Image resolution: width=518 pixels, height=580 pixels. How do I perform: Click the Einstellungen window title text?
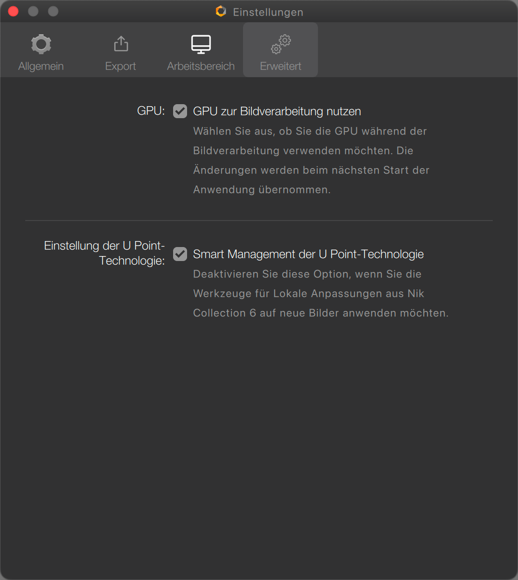[268, 12]
